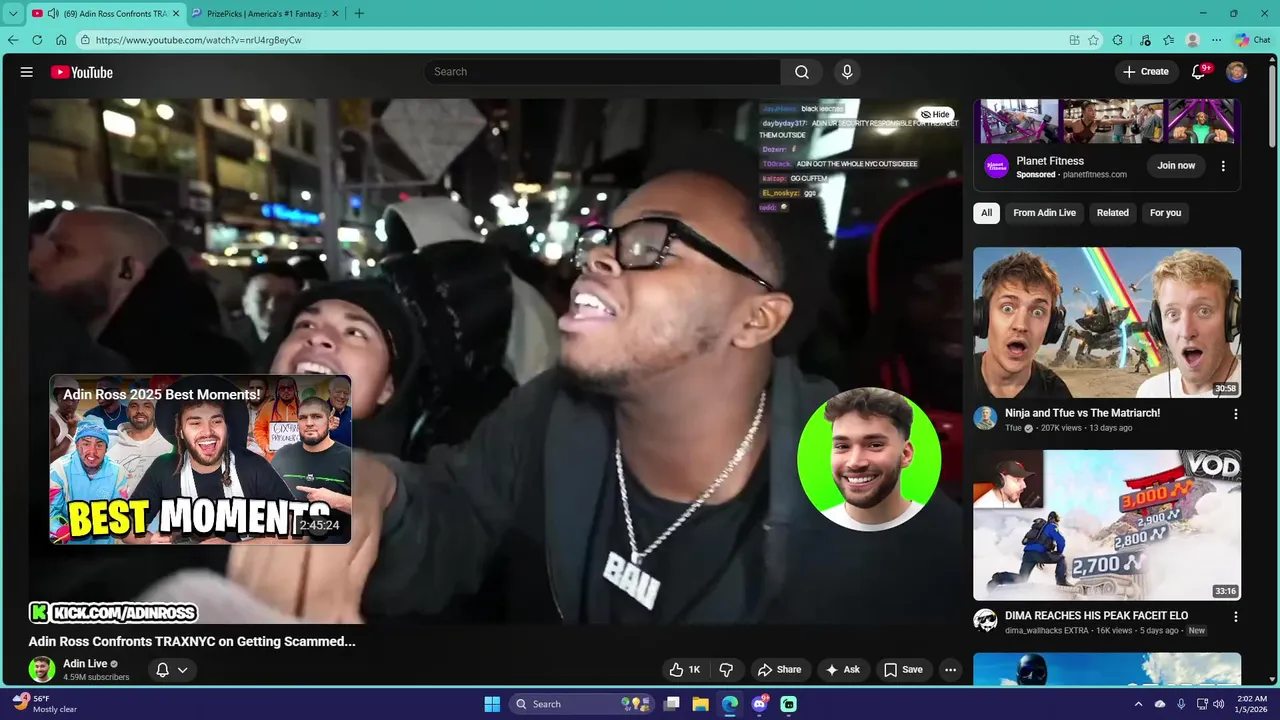
Task: Switch to the PrizePicks browser tab
Action: pos(264,14)
